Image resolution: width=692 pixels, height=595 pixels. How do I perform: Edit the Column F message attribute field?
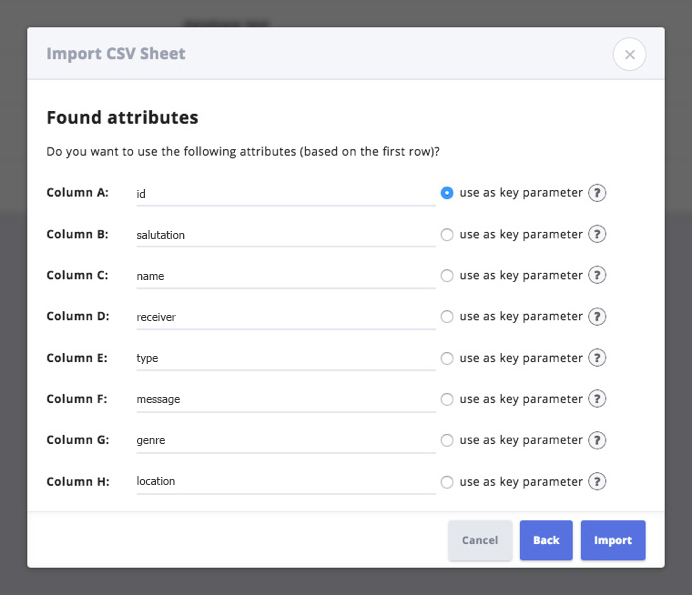click(285, 399)
